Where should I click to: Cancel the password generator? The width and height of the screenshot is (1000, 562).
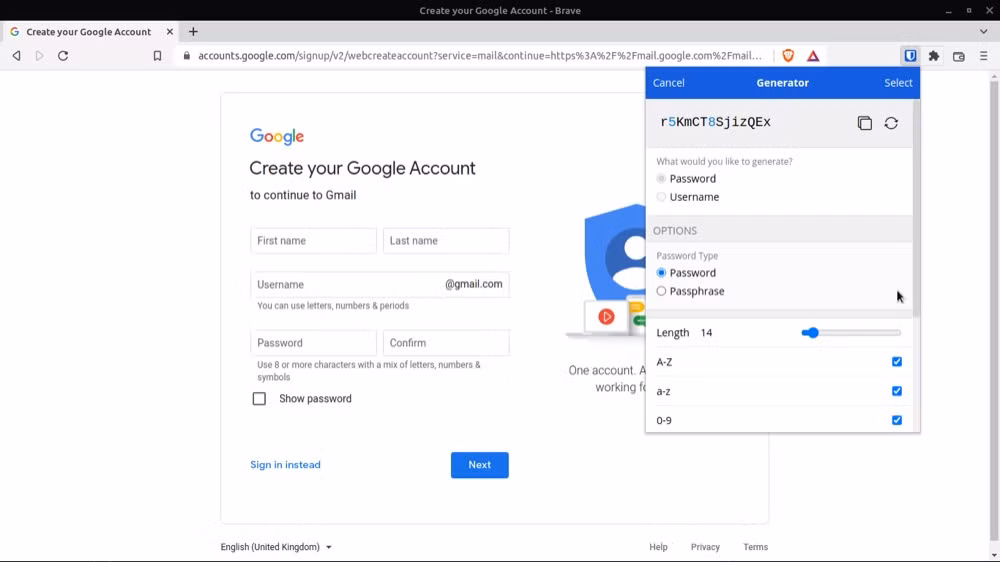click(x=668, y=83)
